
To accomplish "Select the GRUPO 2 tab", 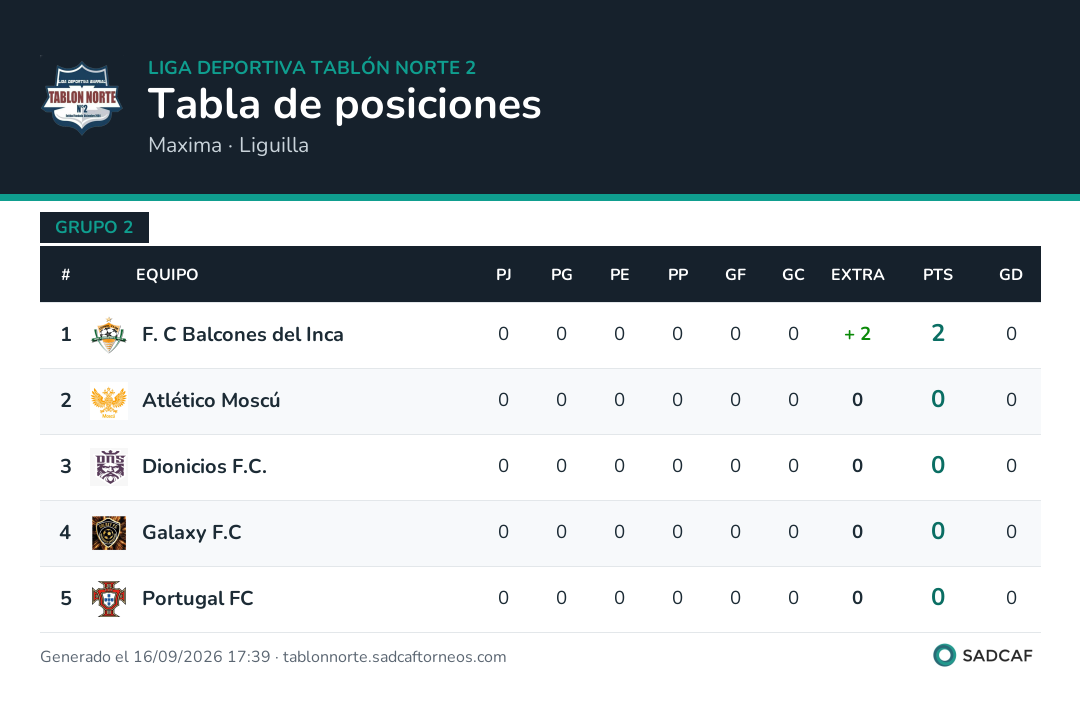I will click(x=94, y=227).
